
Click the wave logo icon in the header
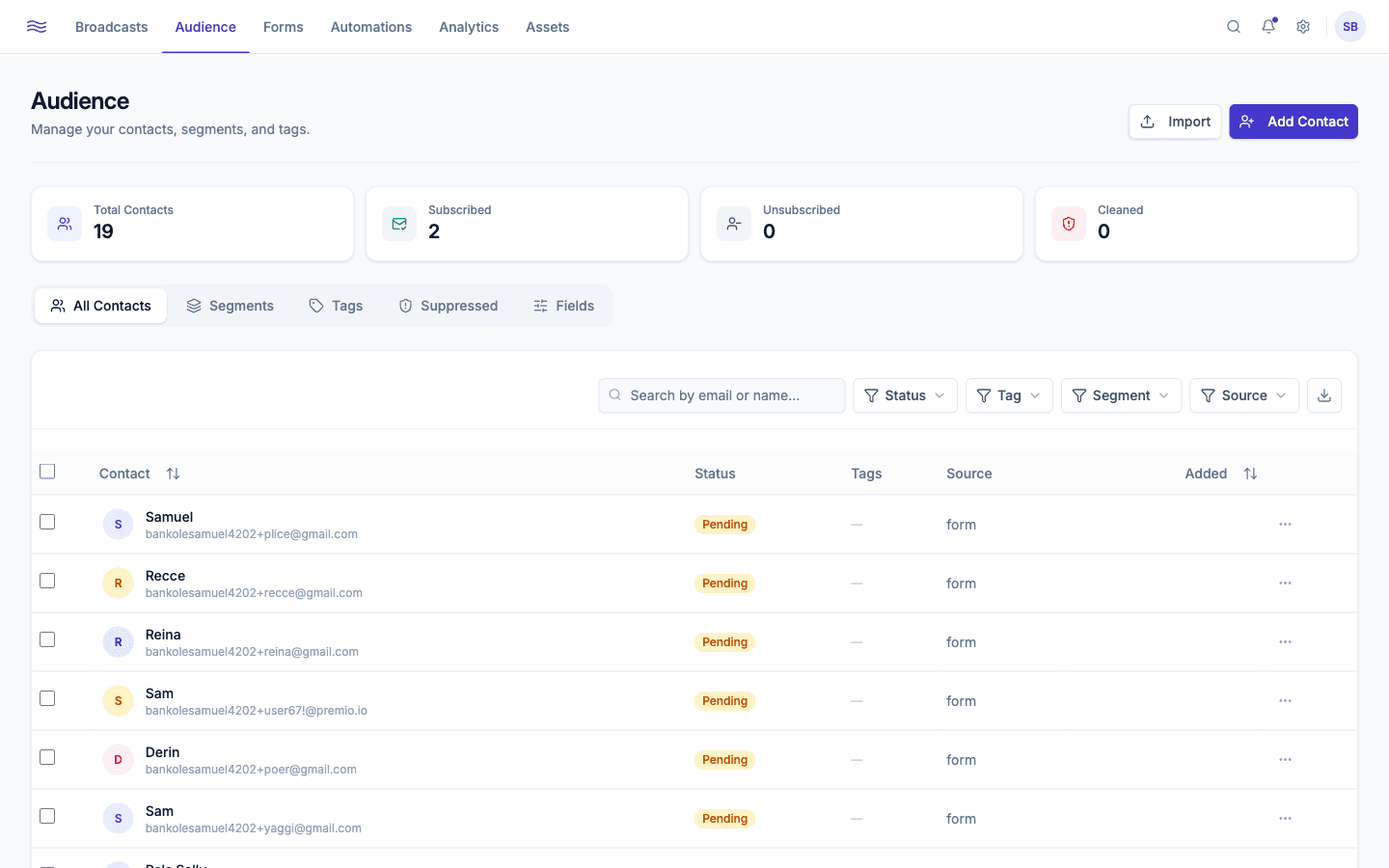tap(37, 27)
